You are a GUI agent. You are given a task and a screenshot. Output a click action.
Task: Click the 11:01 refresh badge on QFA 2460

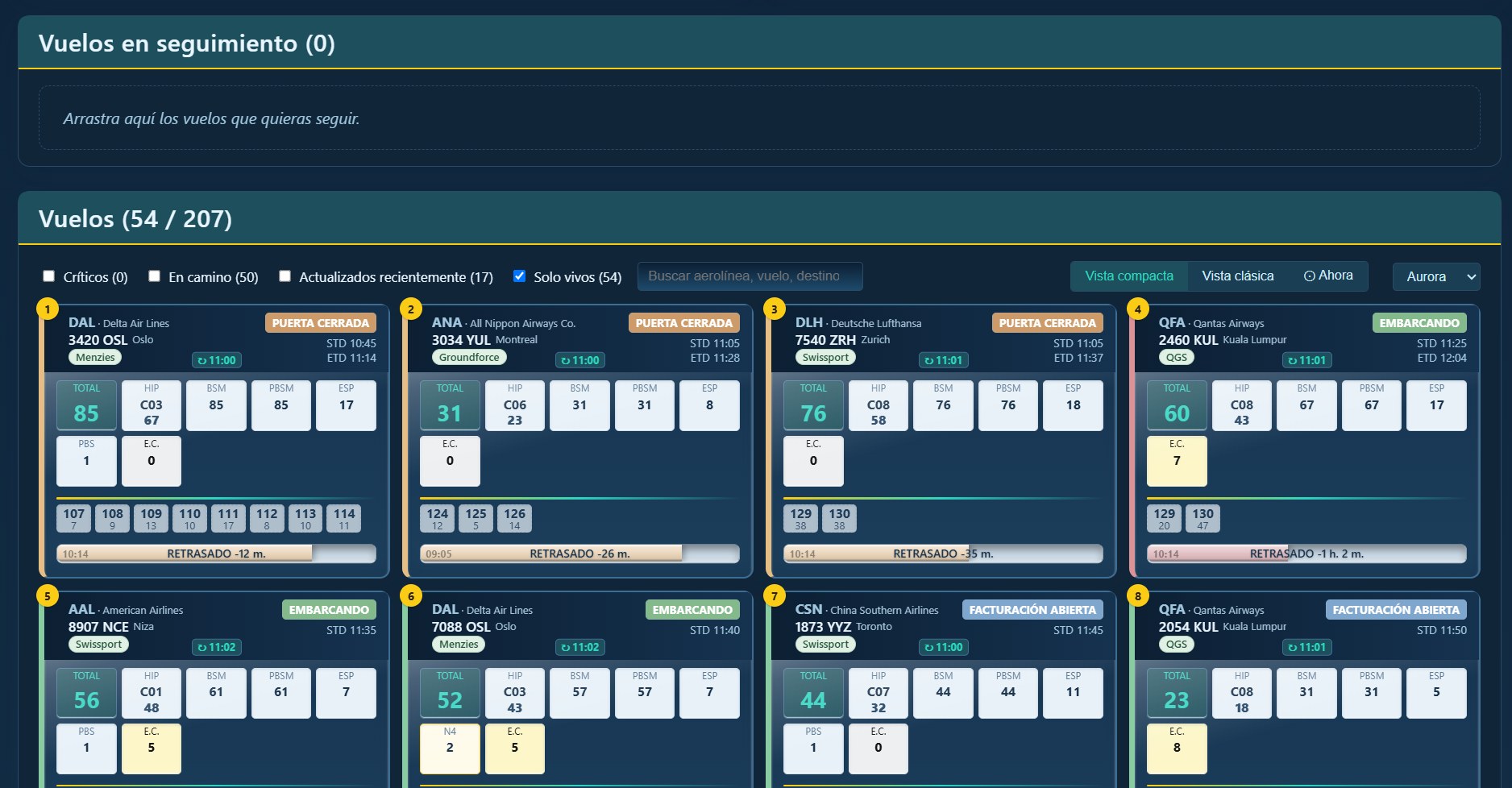tap(1307, 360)
